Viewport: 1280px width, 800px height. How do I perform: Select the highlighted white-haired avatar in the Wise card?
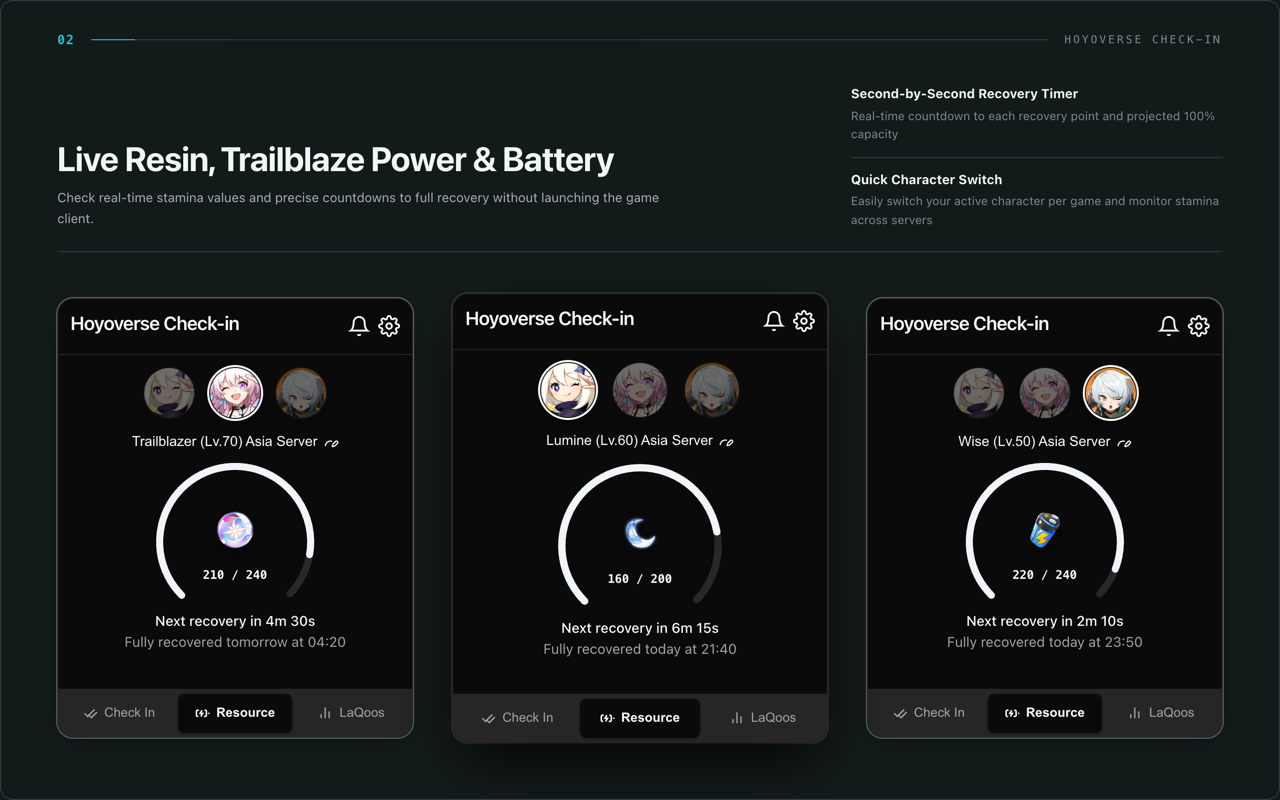(x=1111, y=393)
